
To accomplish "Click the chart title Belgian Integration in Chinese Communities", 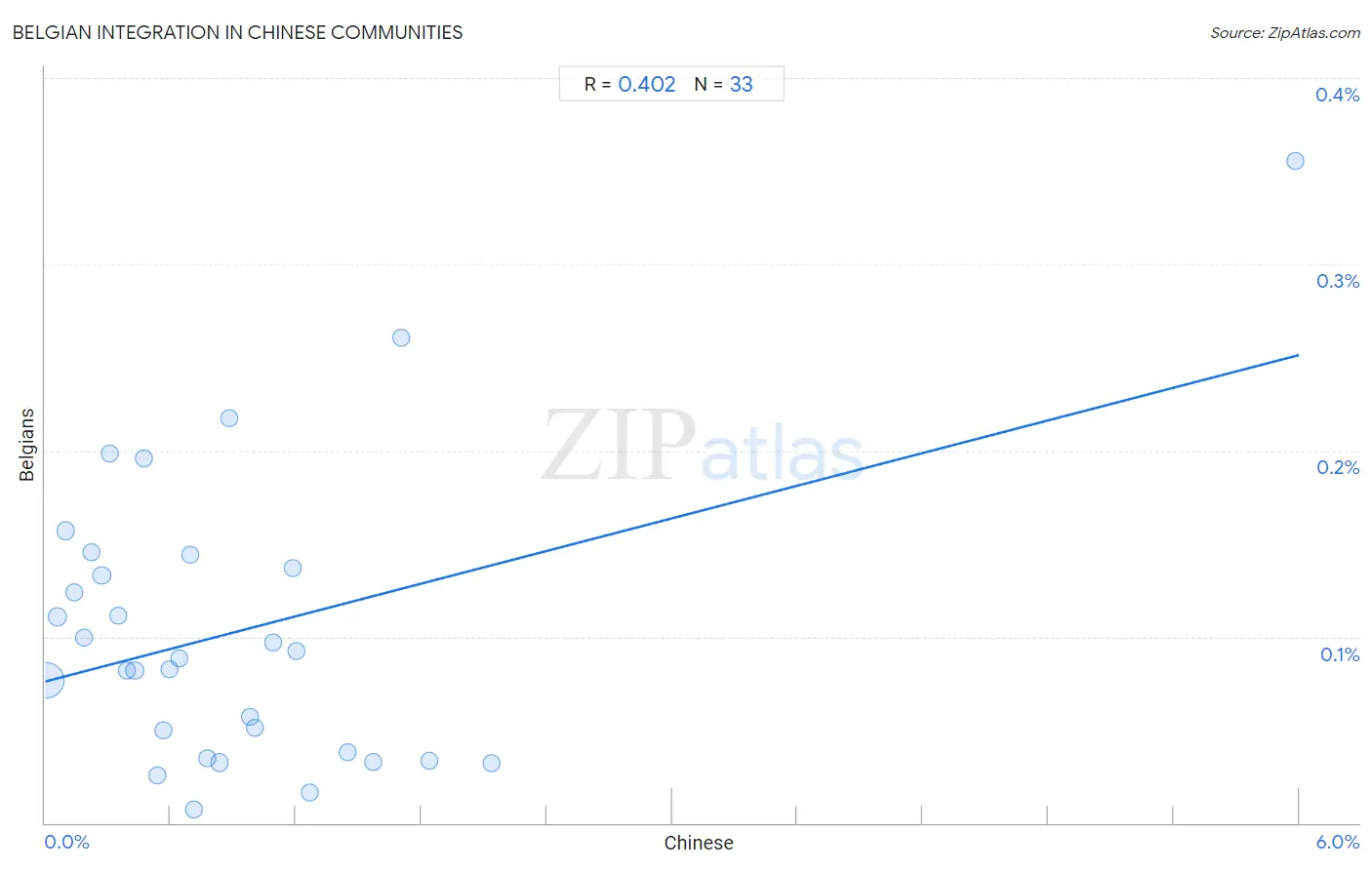I will pyautogui.click(x=237, y=32).
